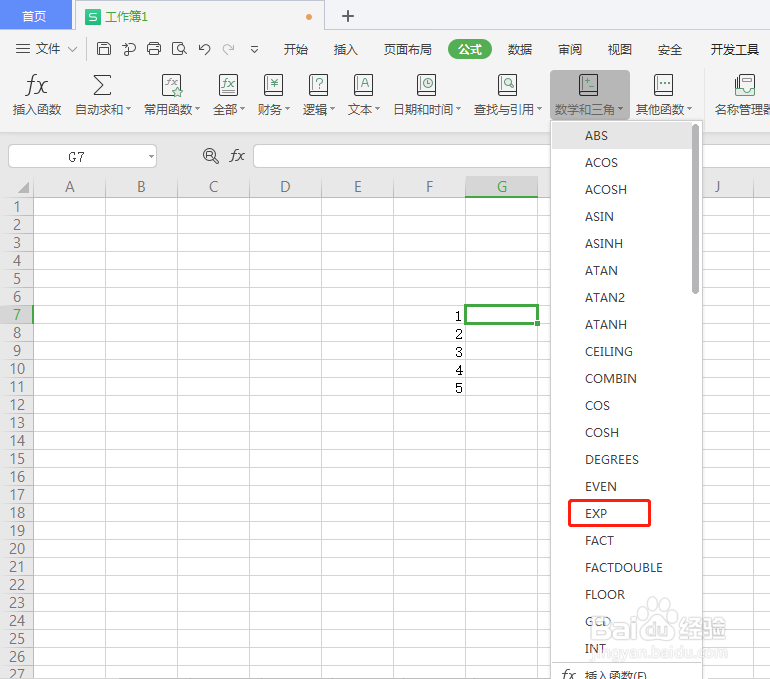Switch to the Insert (插入) ribbon tab
The image size is (770, 679).
346,50
